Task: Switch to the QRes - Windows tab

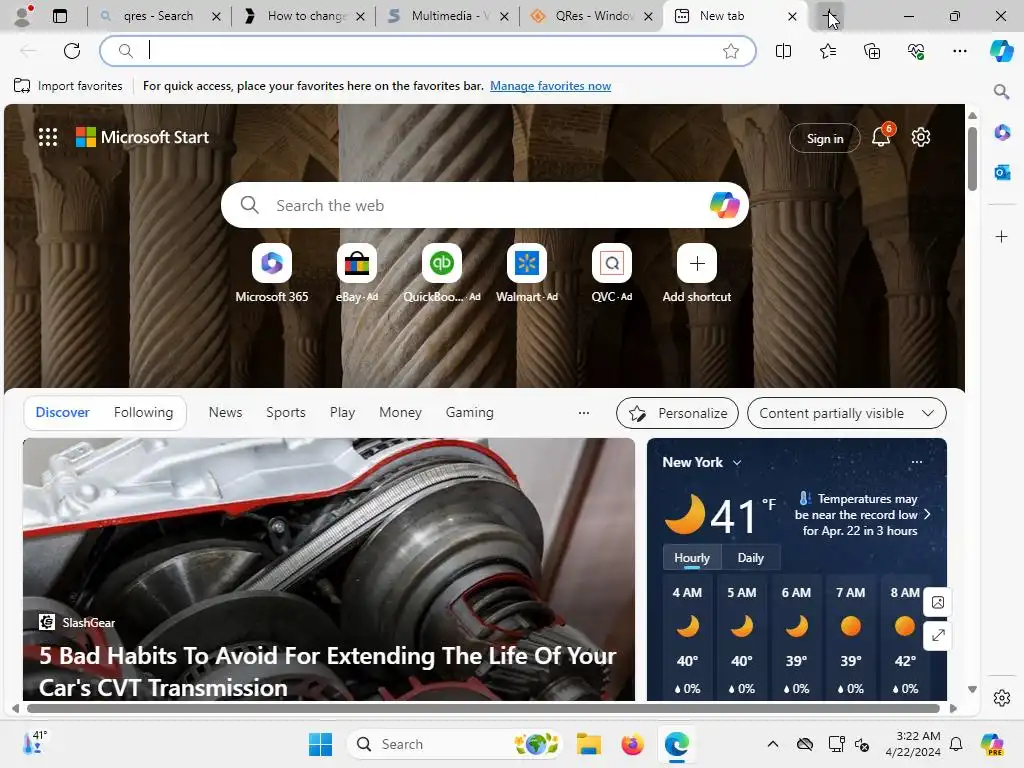Action: pos(592,16)
